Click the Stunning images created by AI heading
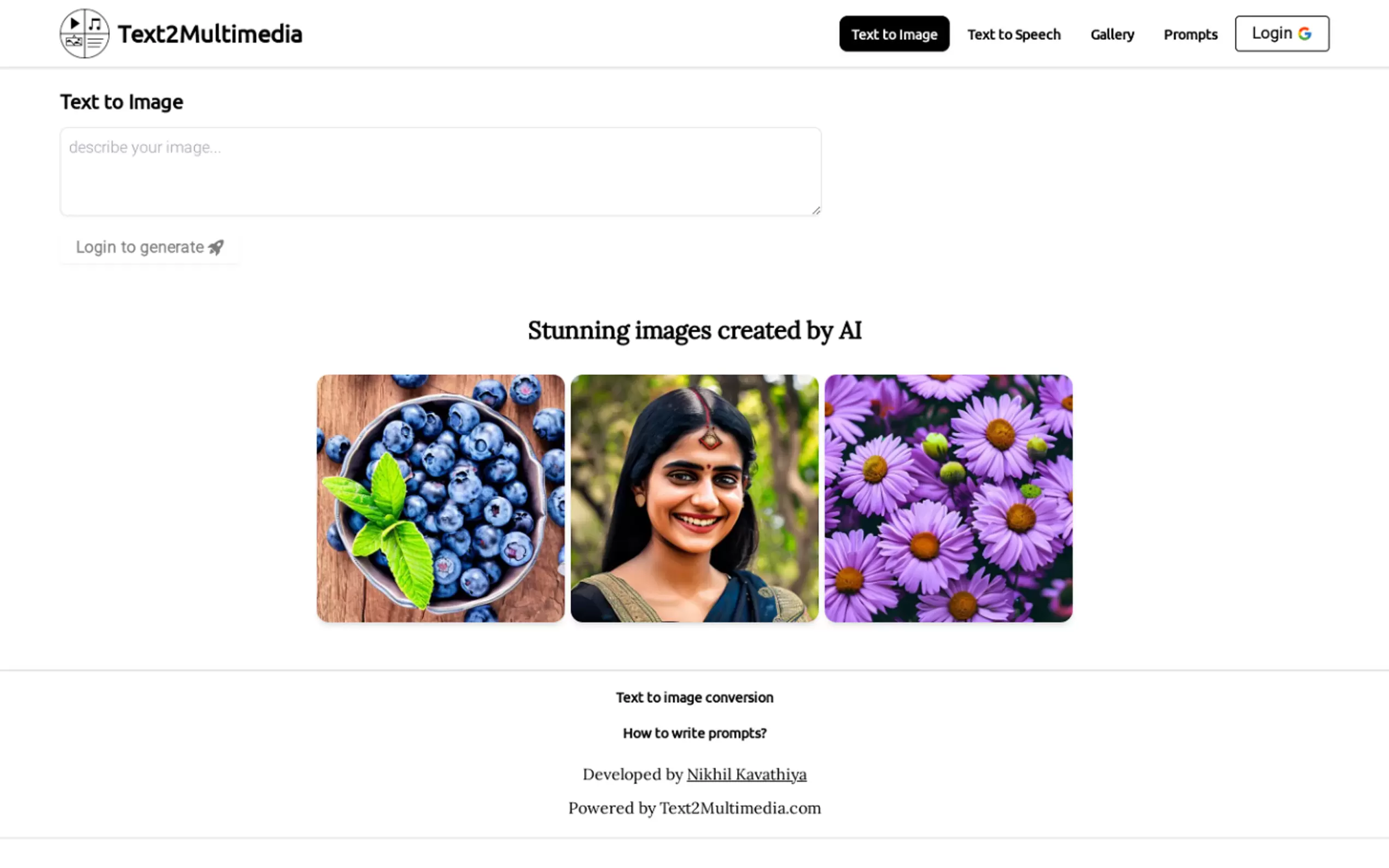Image resolution: width=1389 pixels, height=868 pixels. (694, 331)
